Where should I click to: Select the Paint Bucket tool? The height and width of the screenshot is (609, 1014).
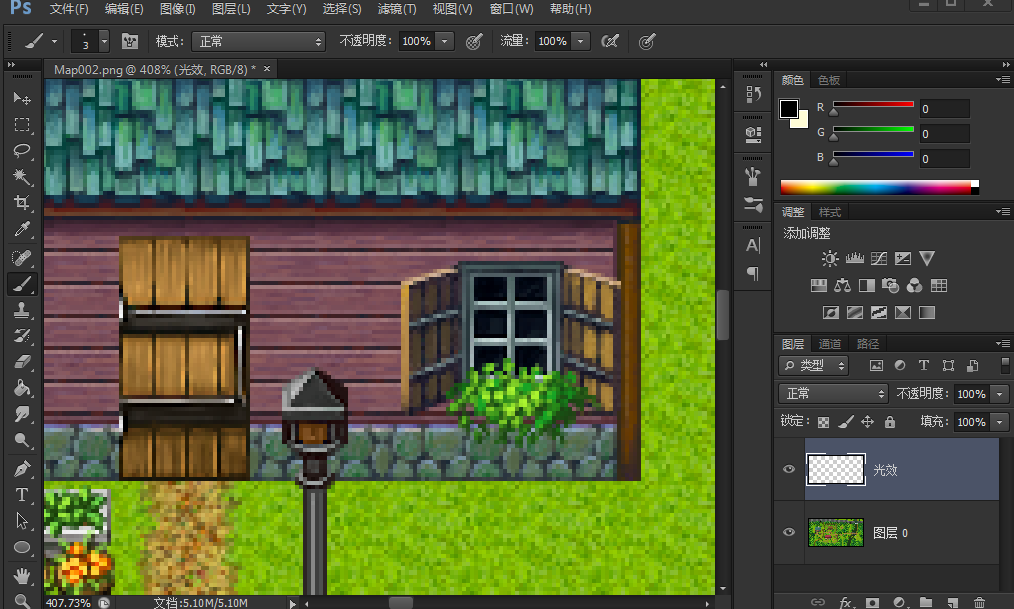[x=22, y=388]
